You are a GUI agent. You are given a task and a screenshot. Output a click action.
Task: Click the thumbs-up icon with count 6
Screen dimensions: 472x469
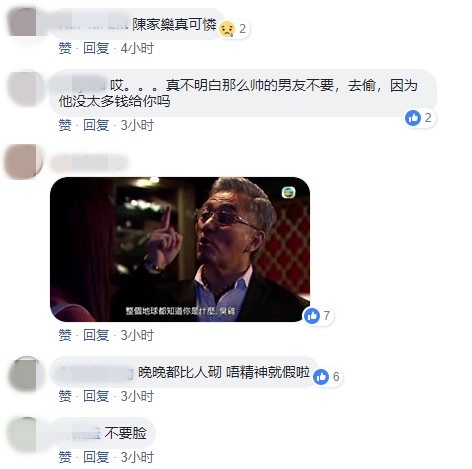[321, 377]
